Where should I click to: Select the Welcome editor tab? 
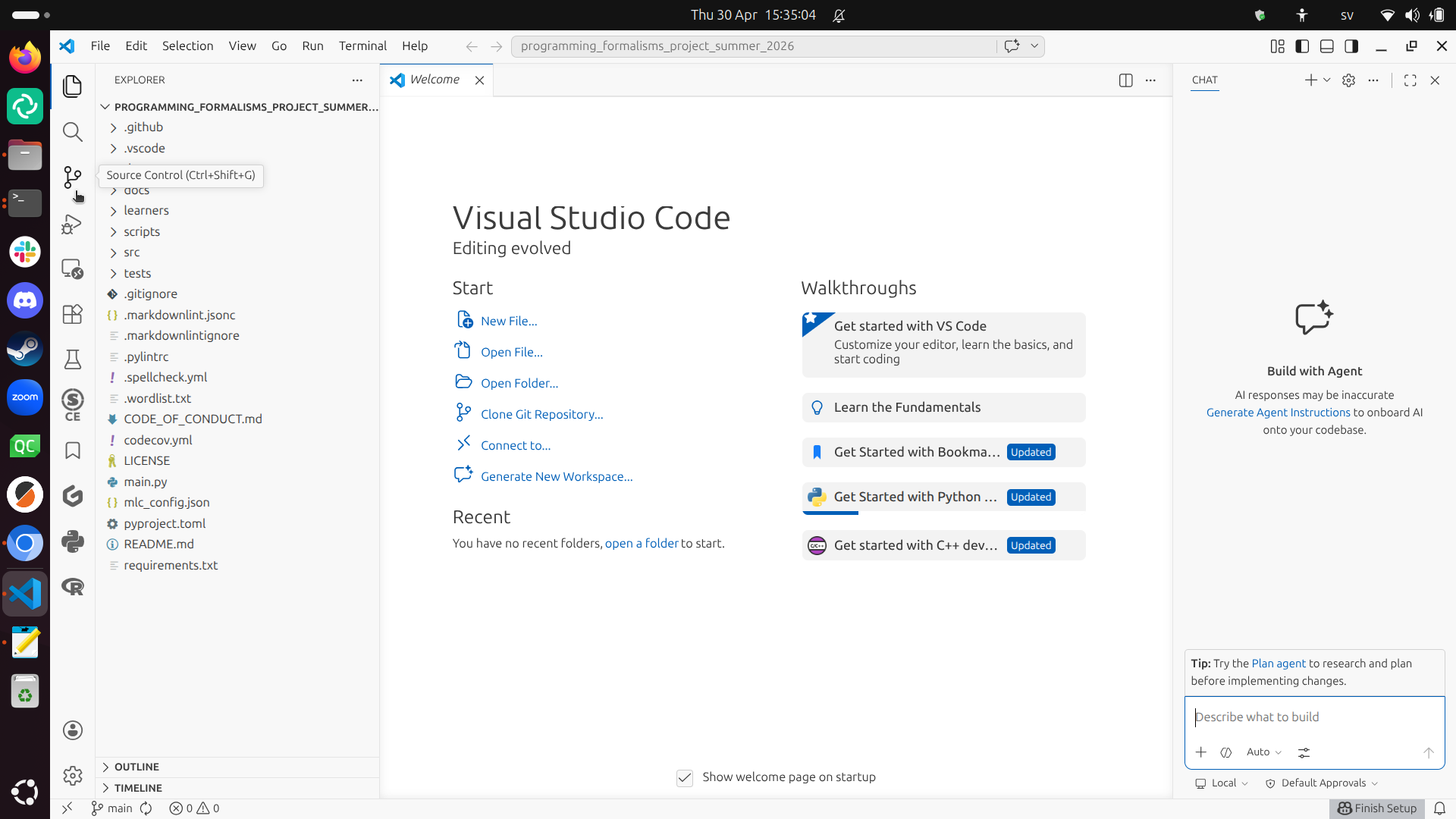(435, 80)
